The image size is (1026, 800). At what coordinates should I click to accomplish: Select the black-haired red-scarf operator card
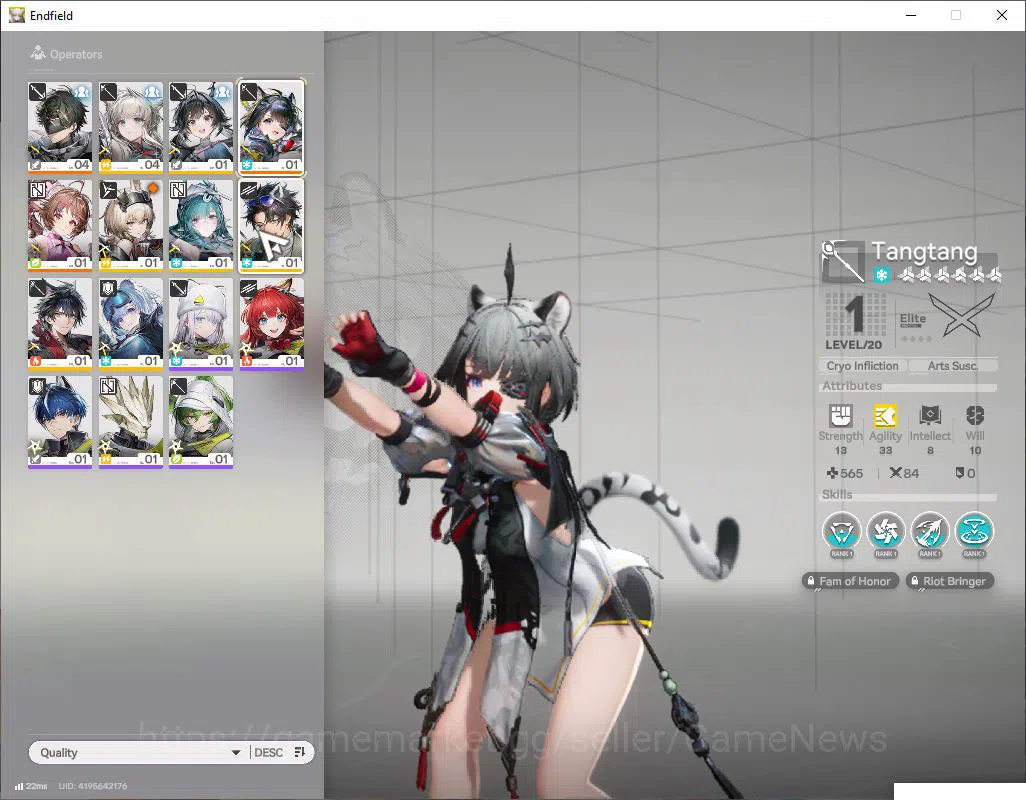60,324
